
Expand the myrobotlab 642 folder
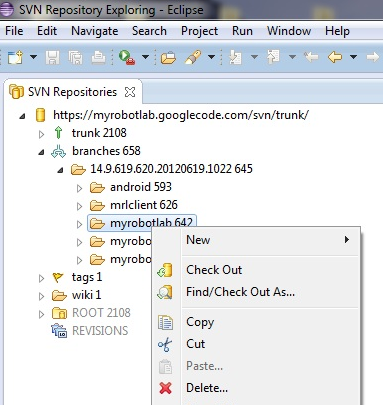pos(79,224)
